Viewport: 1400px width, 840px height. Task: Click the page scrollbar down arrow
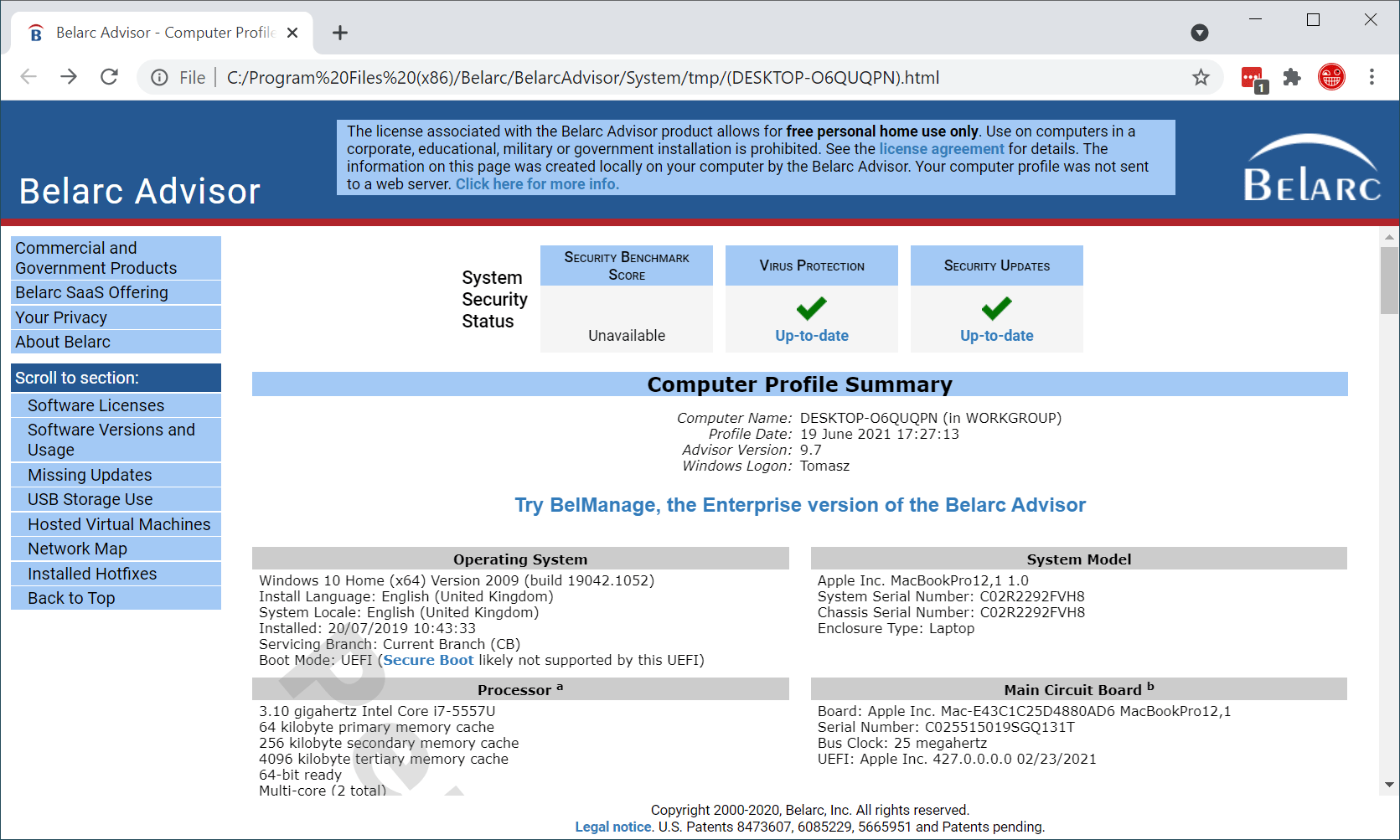1390,785
